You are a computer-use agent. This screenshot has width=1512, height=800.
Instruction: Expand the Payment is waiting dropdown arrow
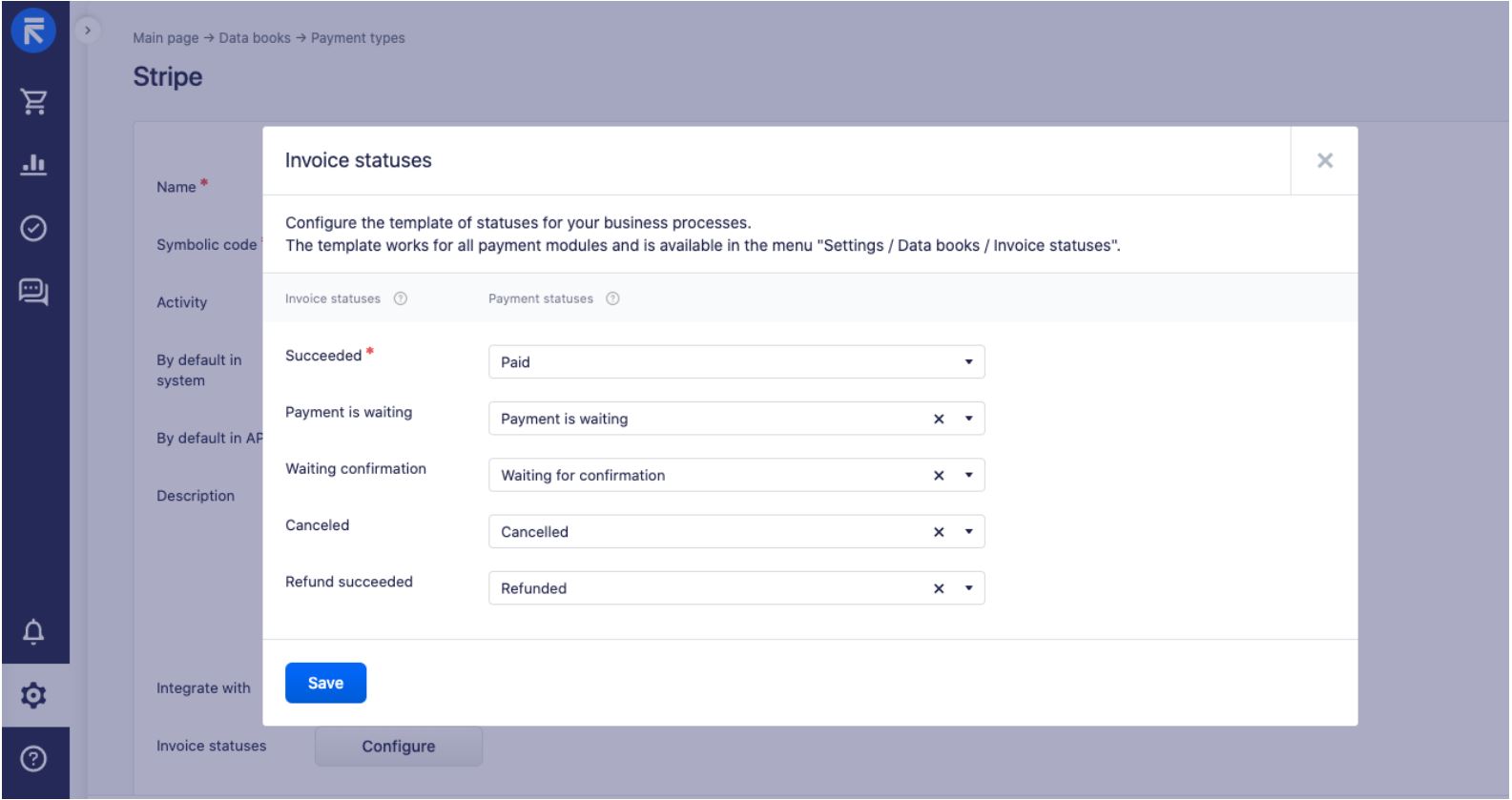coord(969,419)
